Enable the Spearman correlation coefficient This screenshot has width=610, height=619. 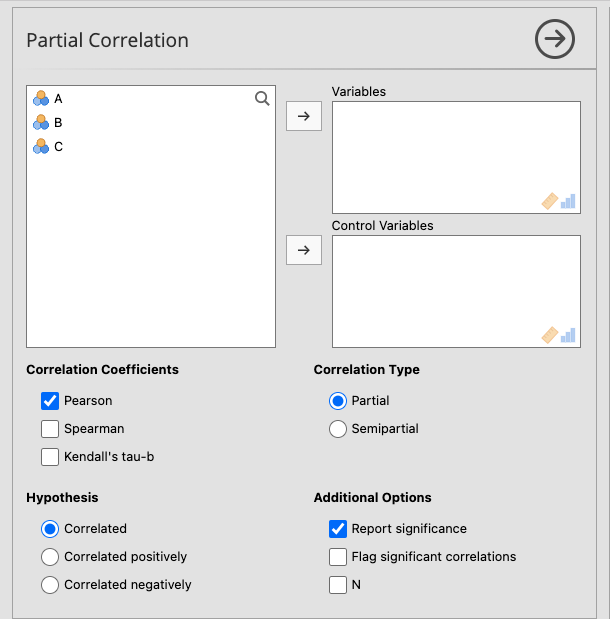coord(50,429)
